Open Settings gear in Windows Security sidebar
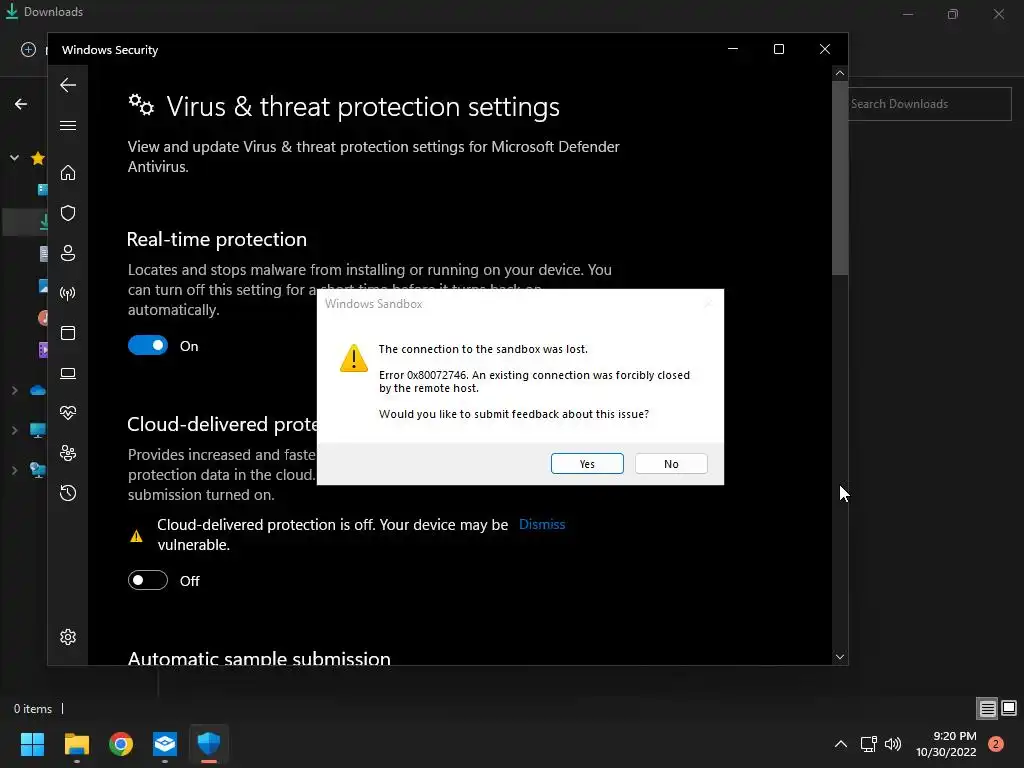Viewport: 1024px width, 768px height. tap(68, 637)
